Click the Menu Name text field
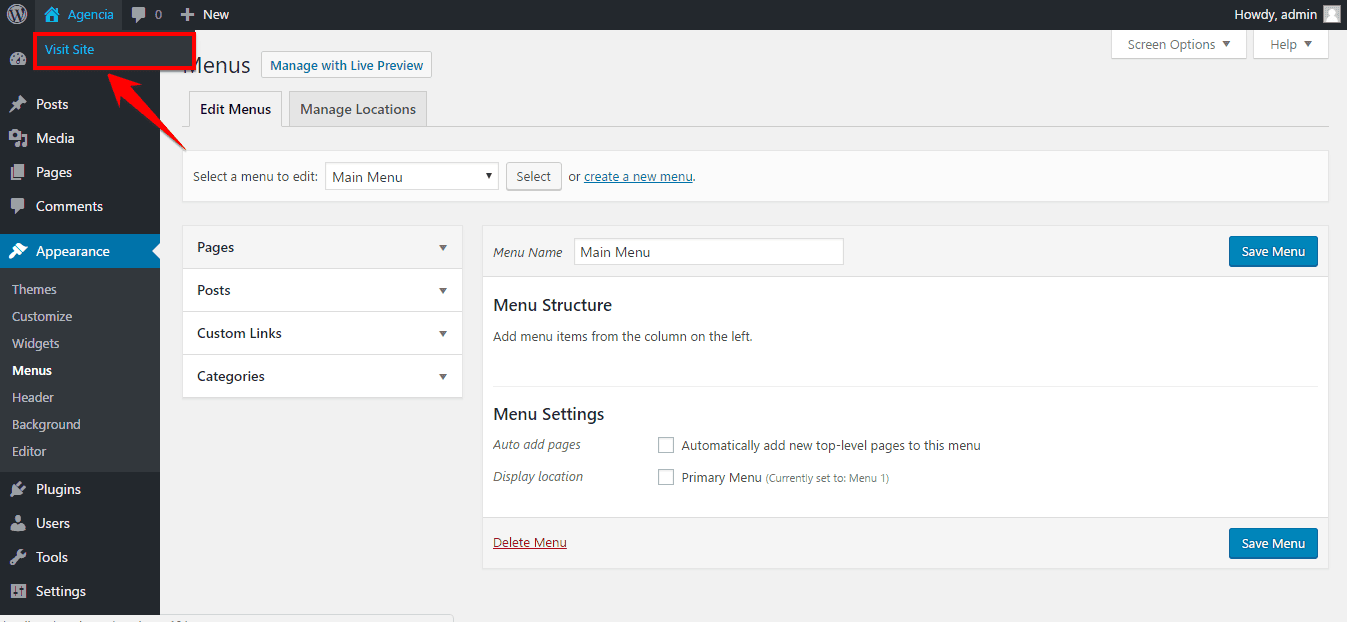 point(708,252)
